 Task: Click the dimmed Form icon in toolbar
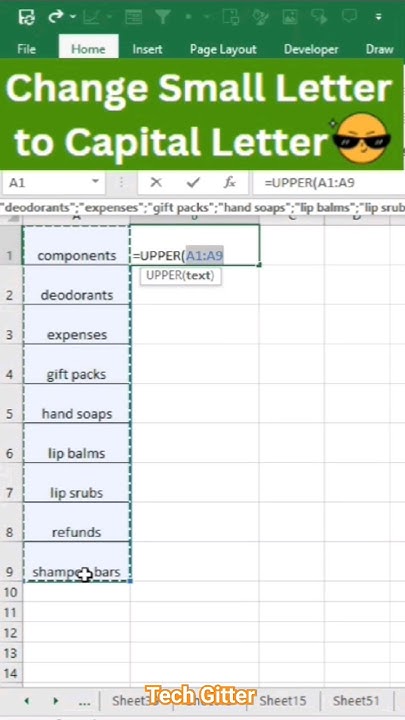click(x=134, y=17)
